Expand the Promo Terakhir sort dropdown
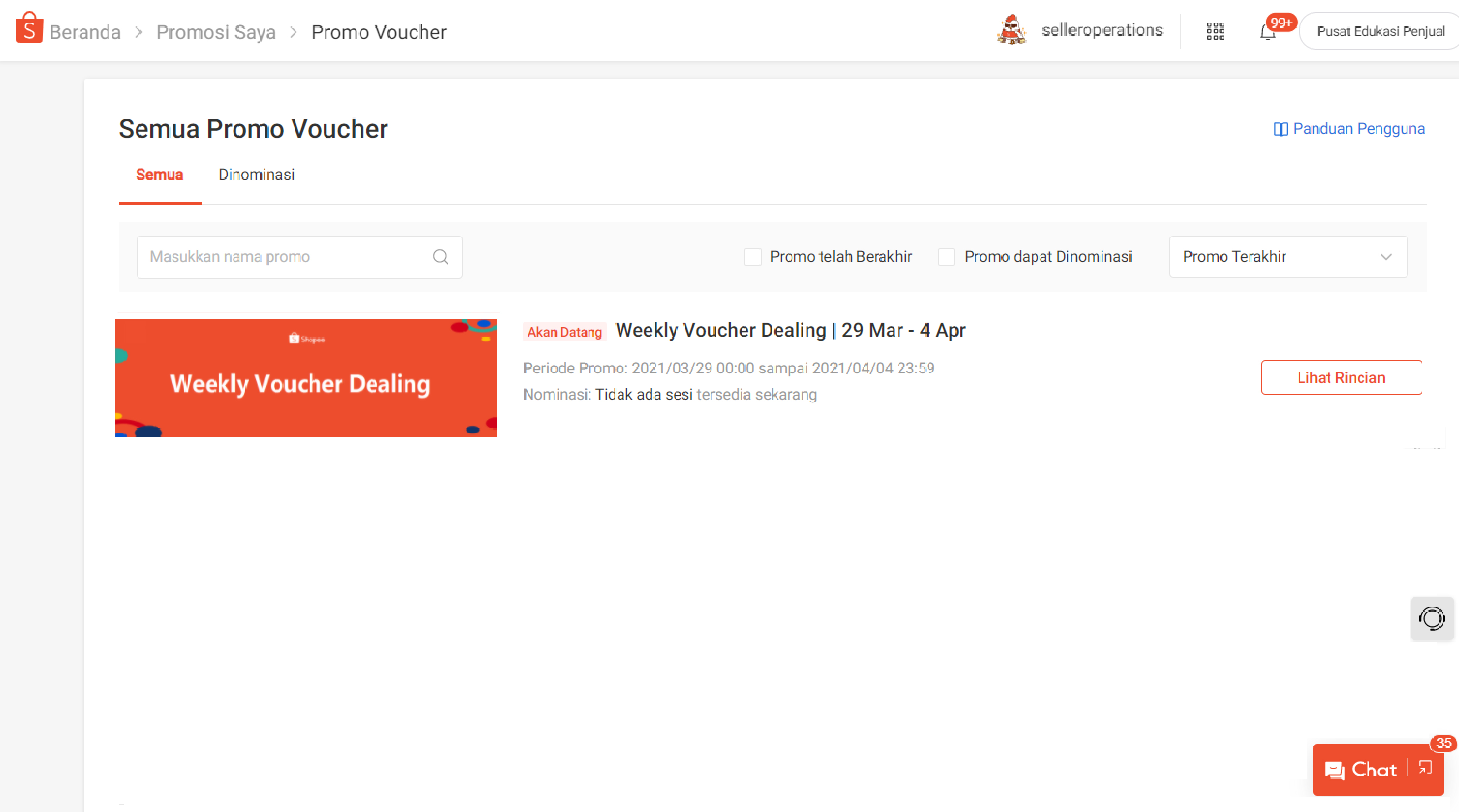The width and height of the screenshot is (1459, 812). (1288, 257)
